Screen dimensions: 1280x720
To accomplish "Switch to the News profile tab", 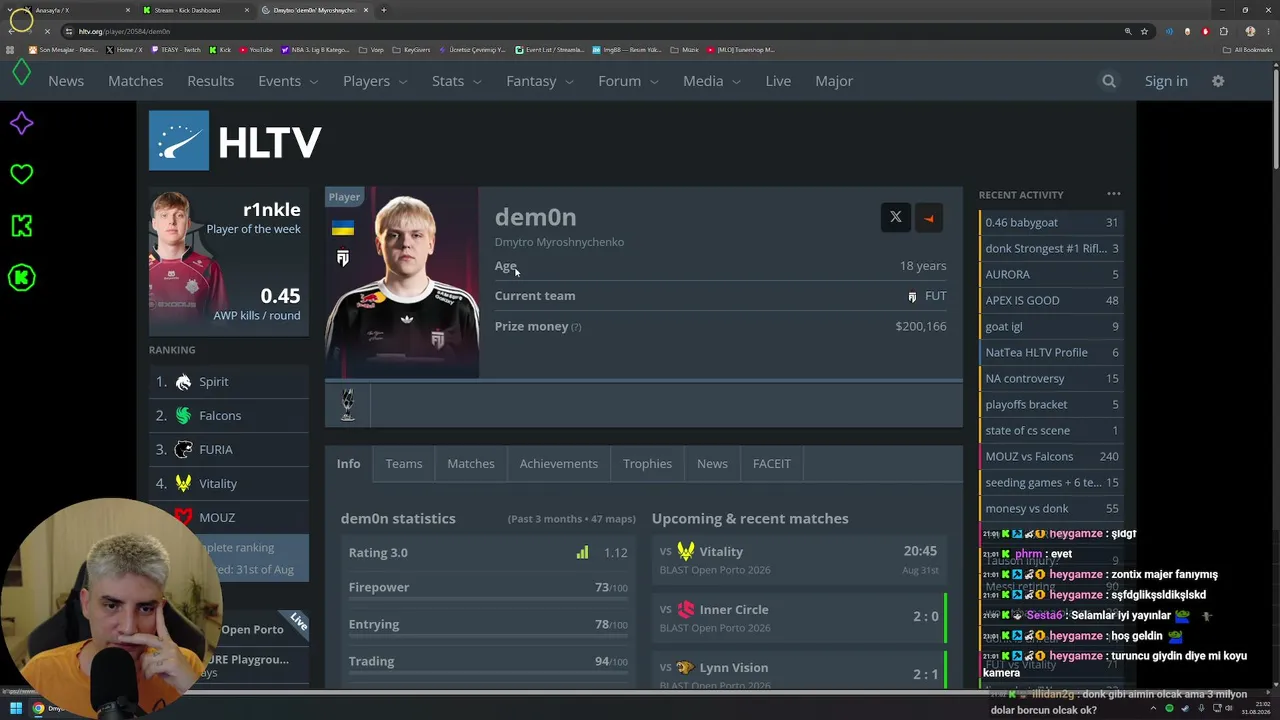I will [x=712, y=464].
